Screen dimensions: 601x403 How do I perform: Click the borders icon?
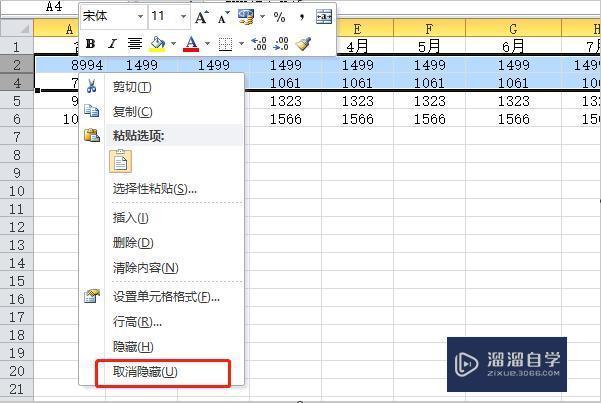click(x=225, y=44)
